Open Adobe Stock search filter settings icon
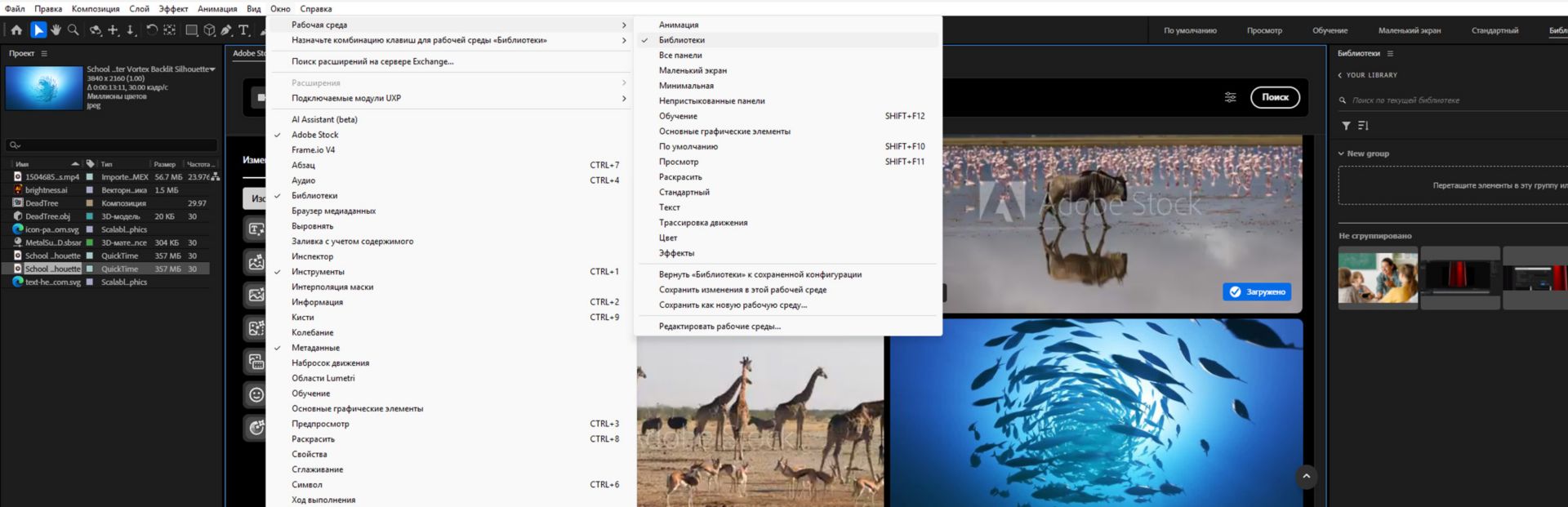This screenshot has height=507, width=1568. 1230,97
